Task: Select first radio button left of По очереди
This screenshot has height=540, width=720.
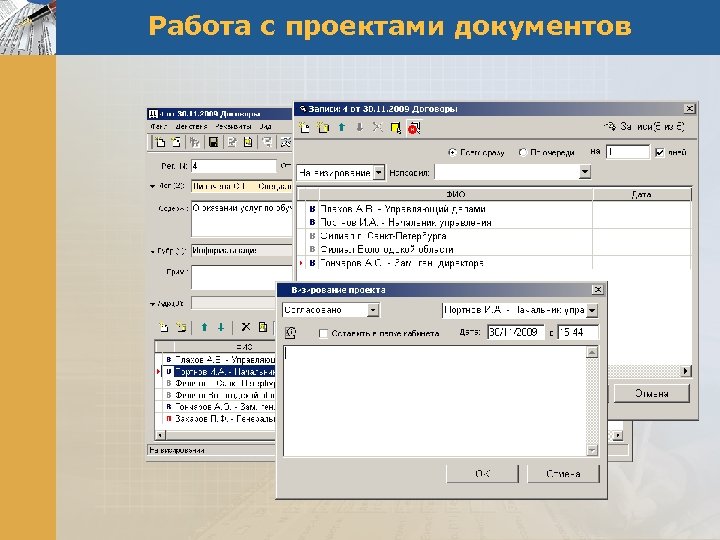Action: [452, 152]
